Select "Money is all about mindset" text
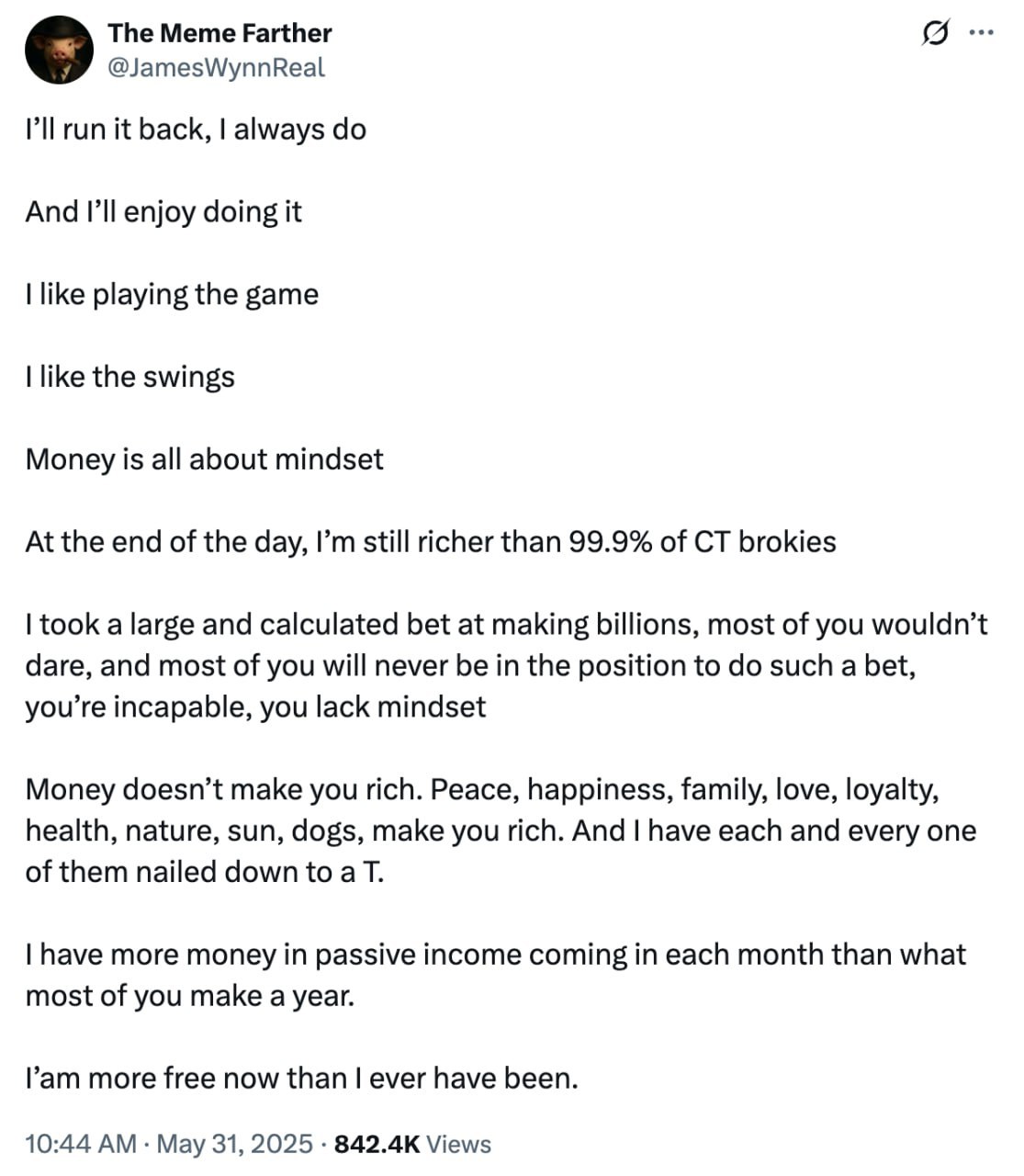 tap(204, 459)
